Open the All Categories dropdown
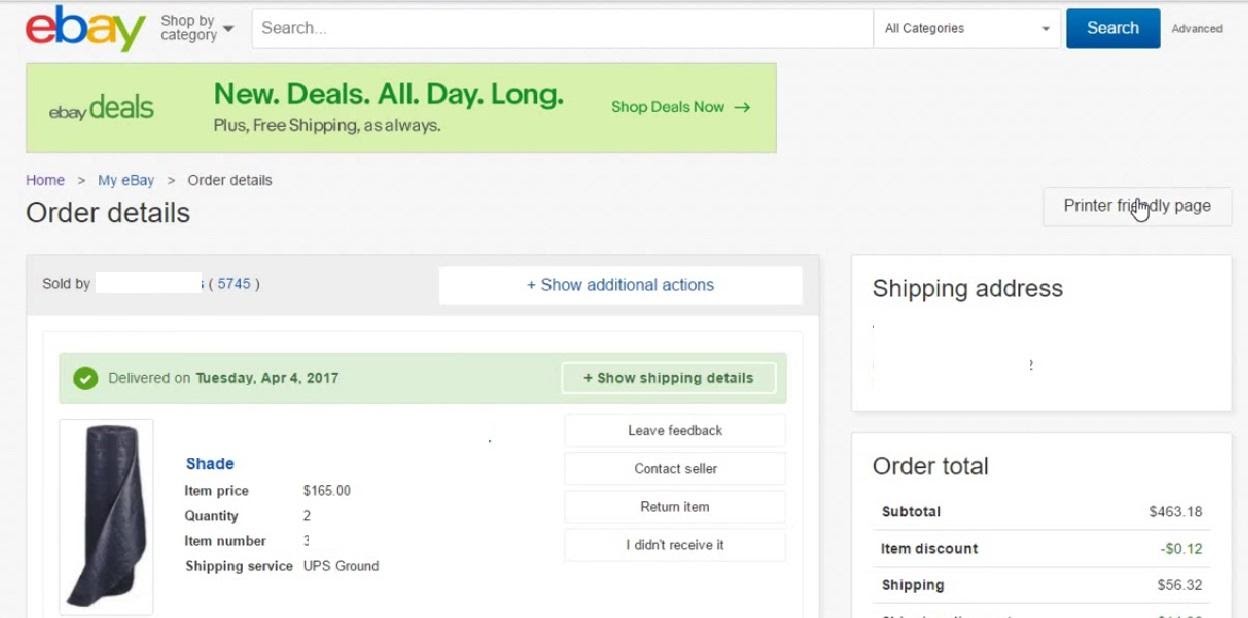1248x618 pixels. (x=965, y=28)
